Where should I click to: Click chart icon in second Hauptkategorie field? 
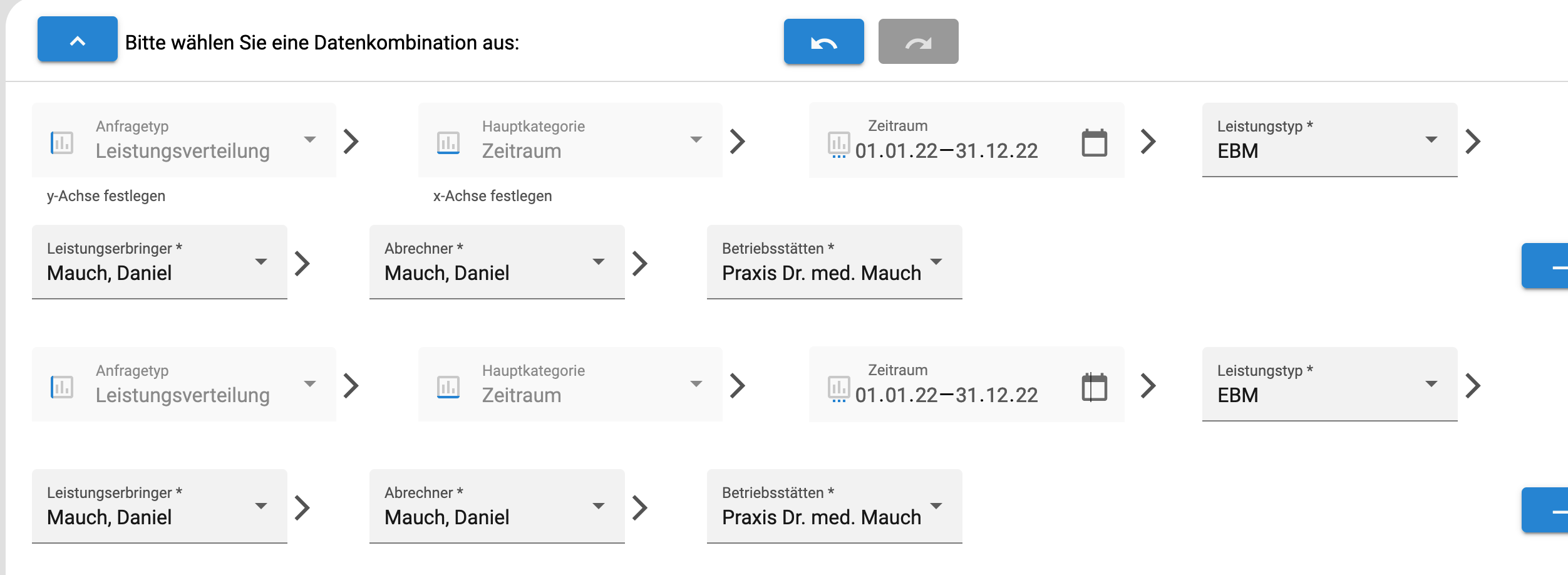(x=448, y=387)
